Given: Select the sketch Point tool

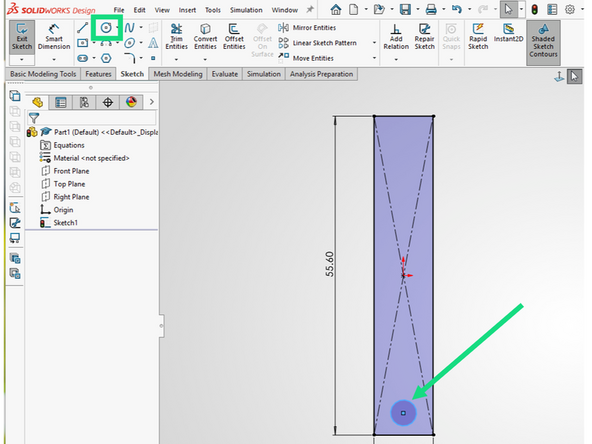Looking at the screenshot, I should pos(153,58).
